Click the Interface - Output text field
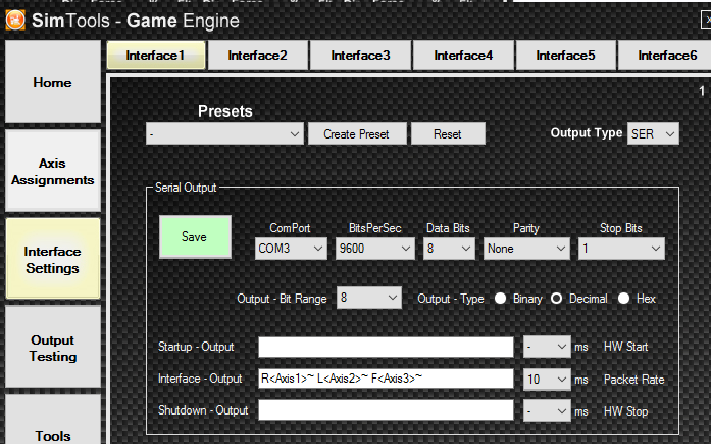 tap(386, 379)
